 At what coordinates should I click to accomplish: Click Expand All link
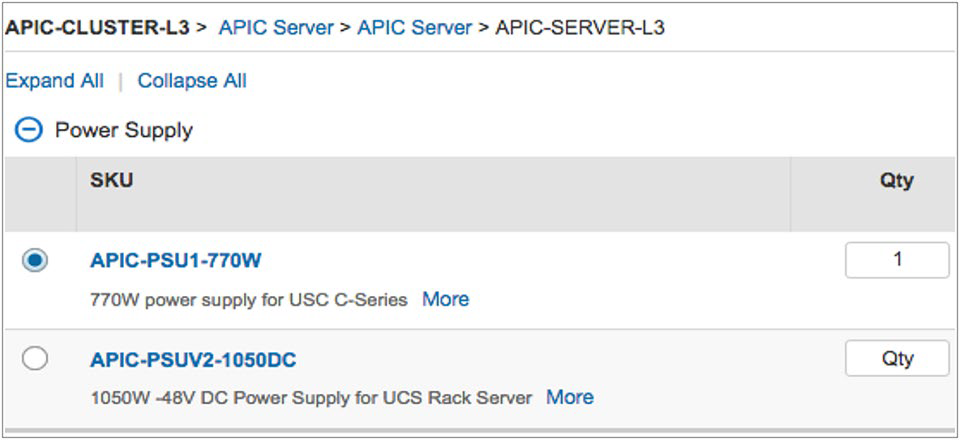[54, 81]
